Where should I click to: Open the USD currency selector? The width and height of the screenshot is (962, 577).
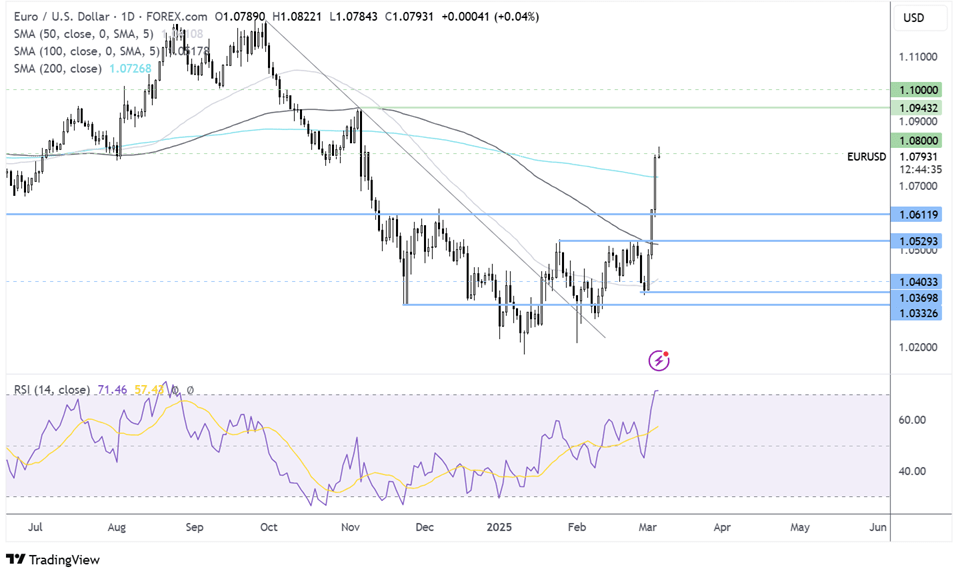click(x=913, y=17)
